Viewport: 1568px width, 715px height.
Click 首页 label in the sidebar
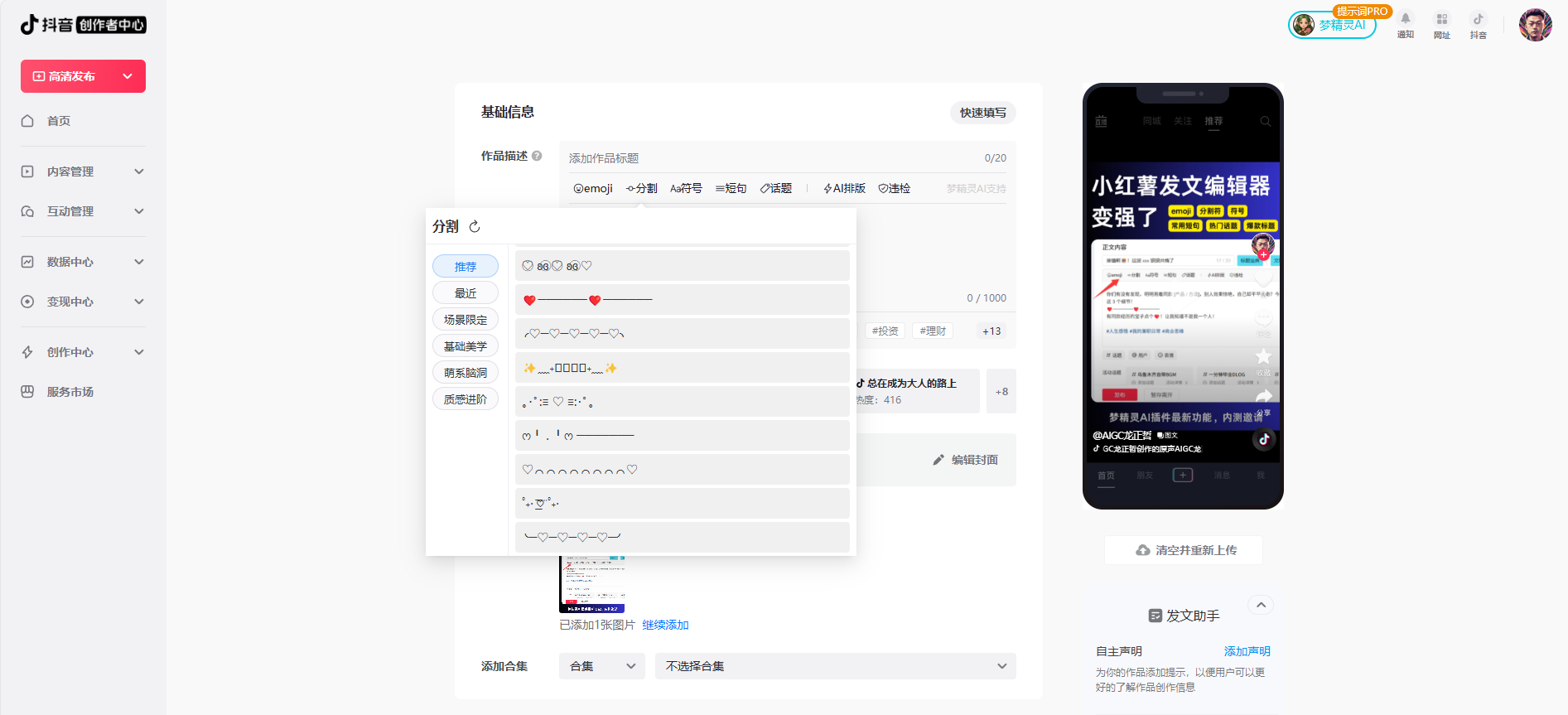point(59,121)
